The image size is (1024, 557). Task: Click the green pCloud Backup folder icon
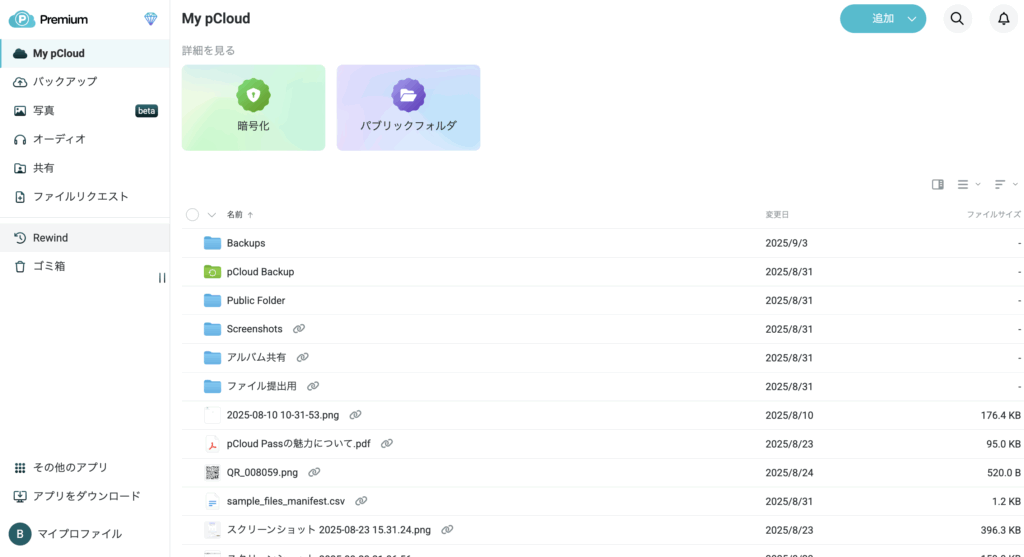[212, 272]
